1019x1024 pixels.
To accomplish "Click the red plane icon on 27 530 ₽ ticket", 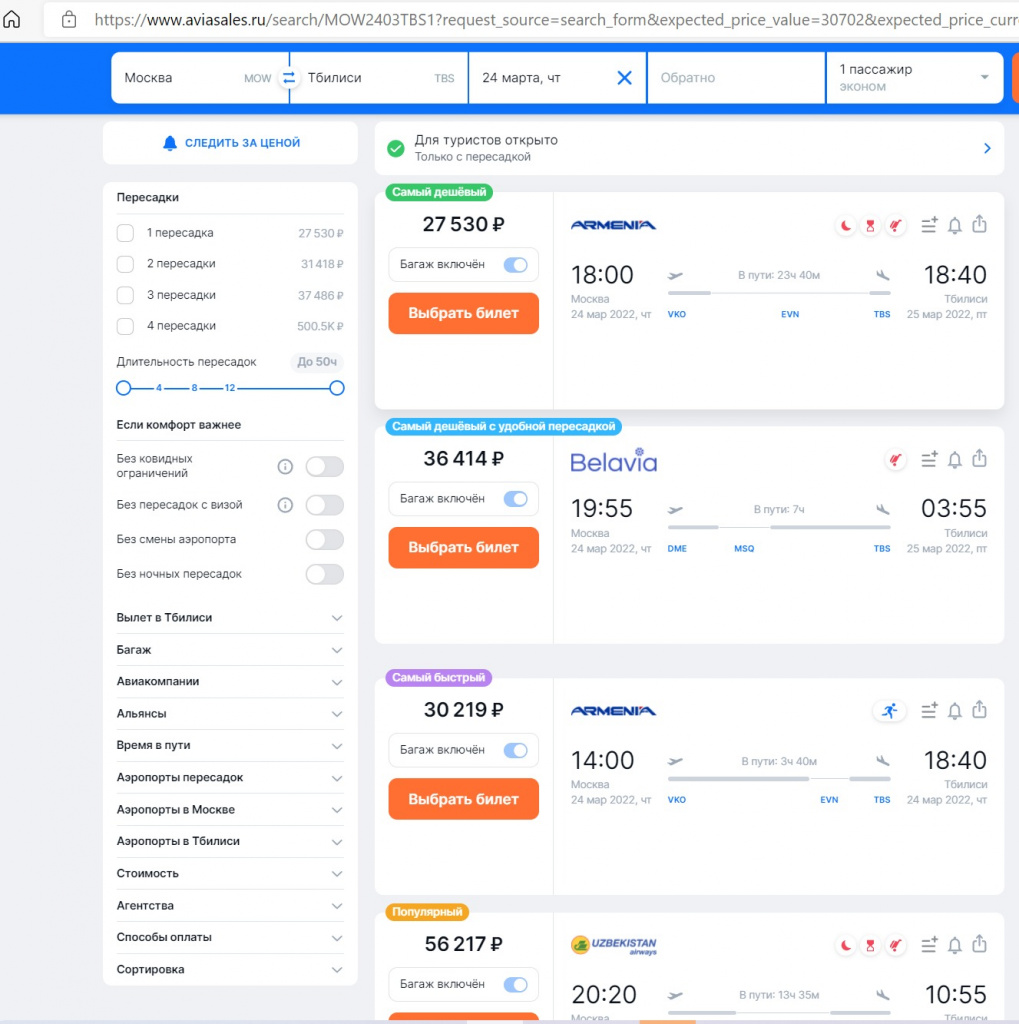I will pyautogui.click(x=895, y=226).
